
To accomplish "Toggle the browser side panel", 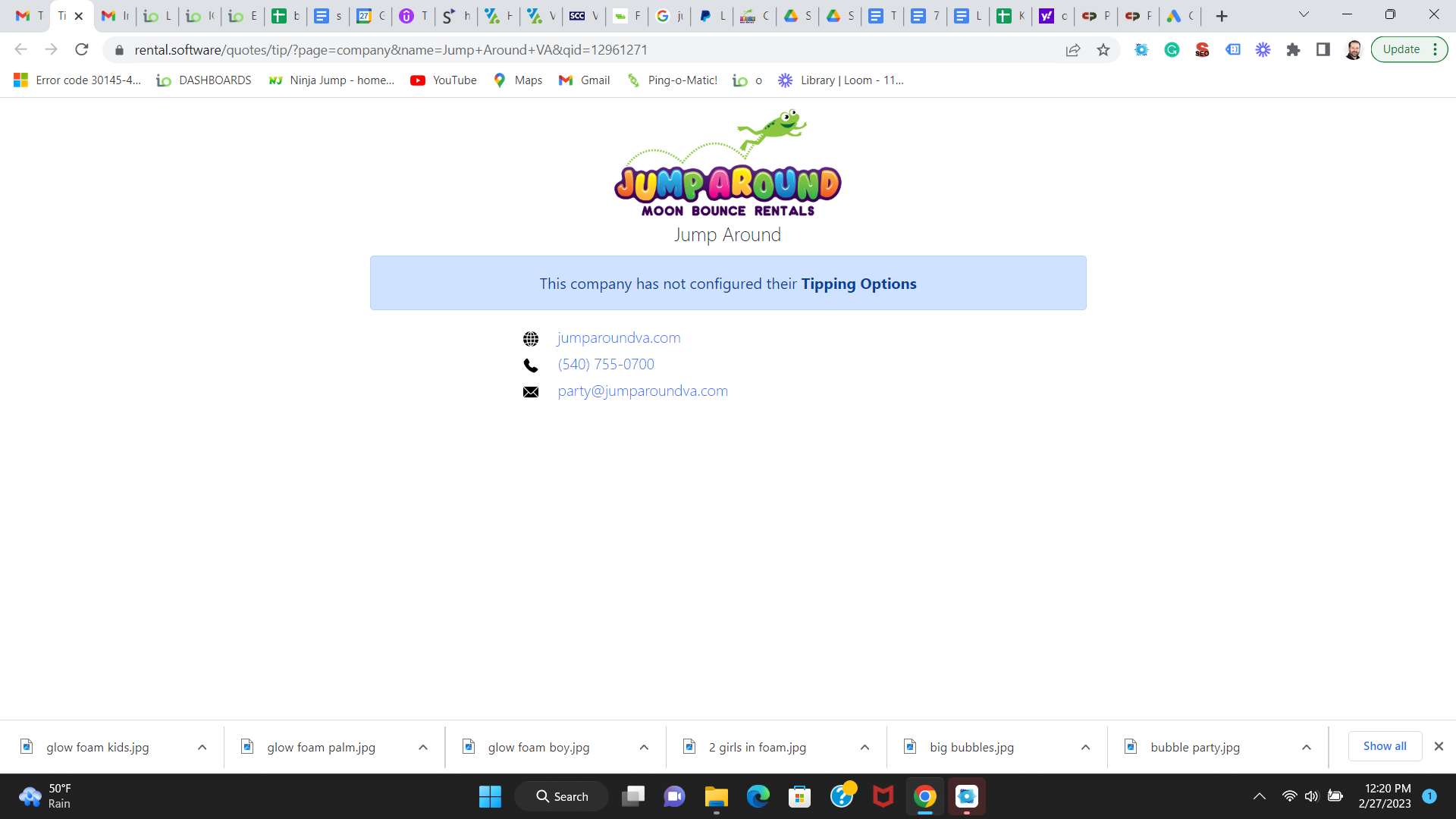I will coord(1323,50).
